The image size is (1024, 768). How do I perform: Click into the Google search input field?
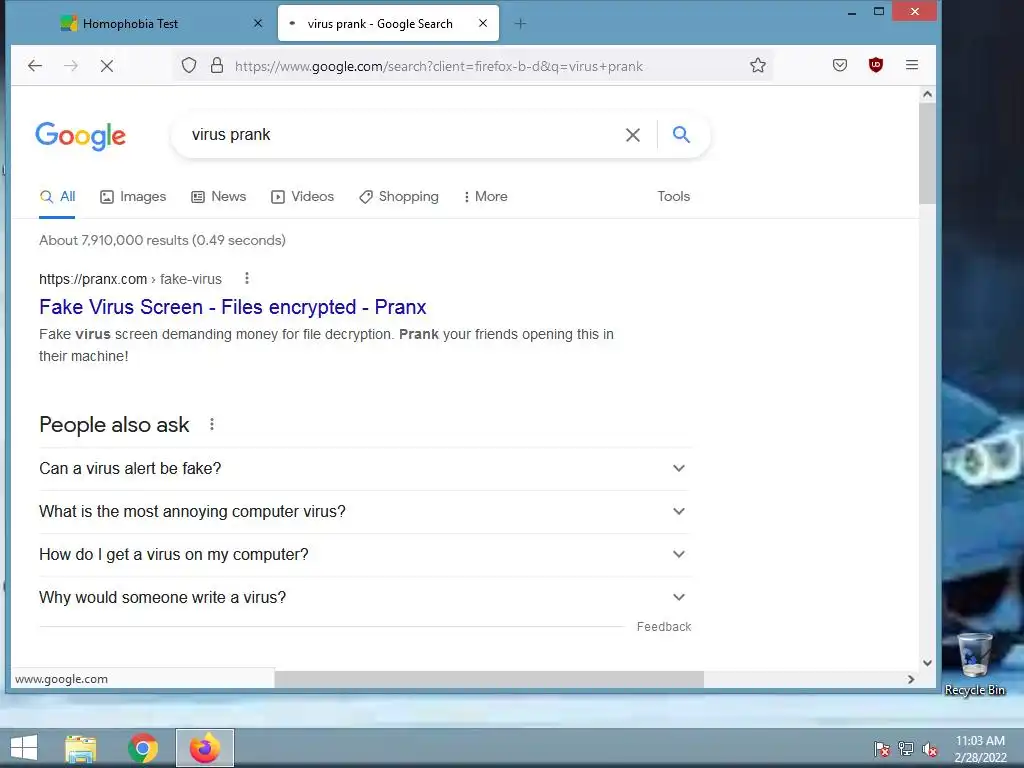coord(402,135)
